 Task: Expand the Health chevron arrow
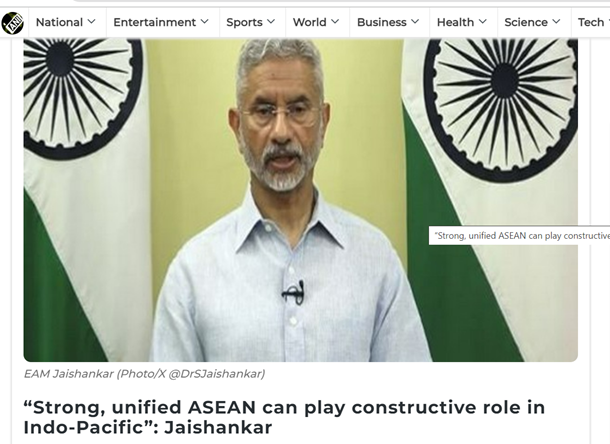[483, 22]
